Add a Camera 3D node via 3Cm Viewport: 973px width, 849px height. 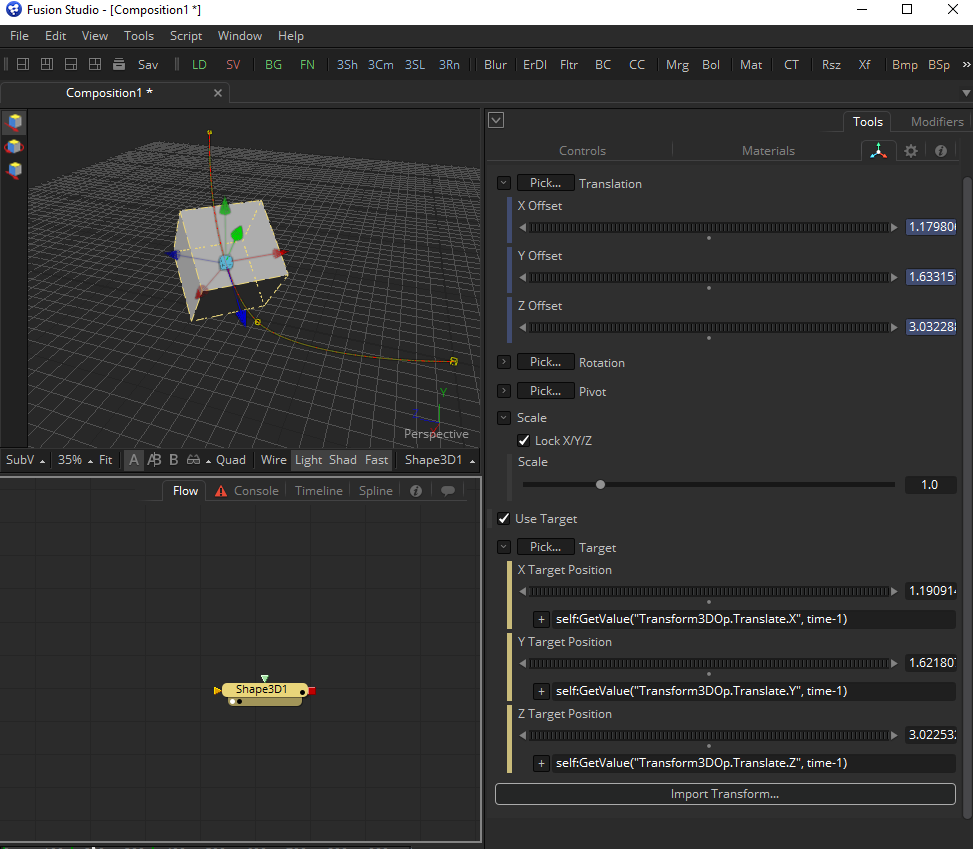[380, 65]
